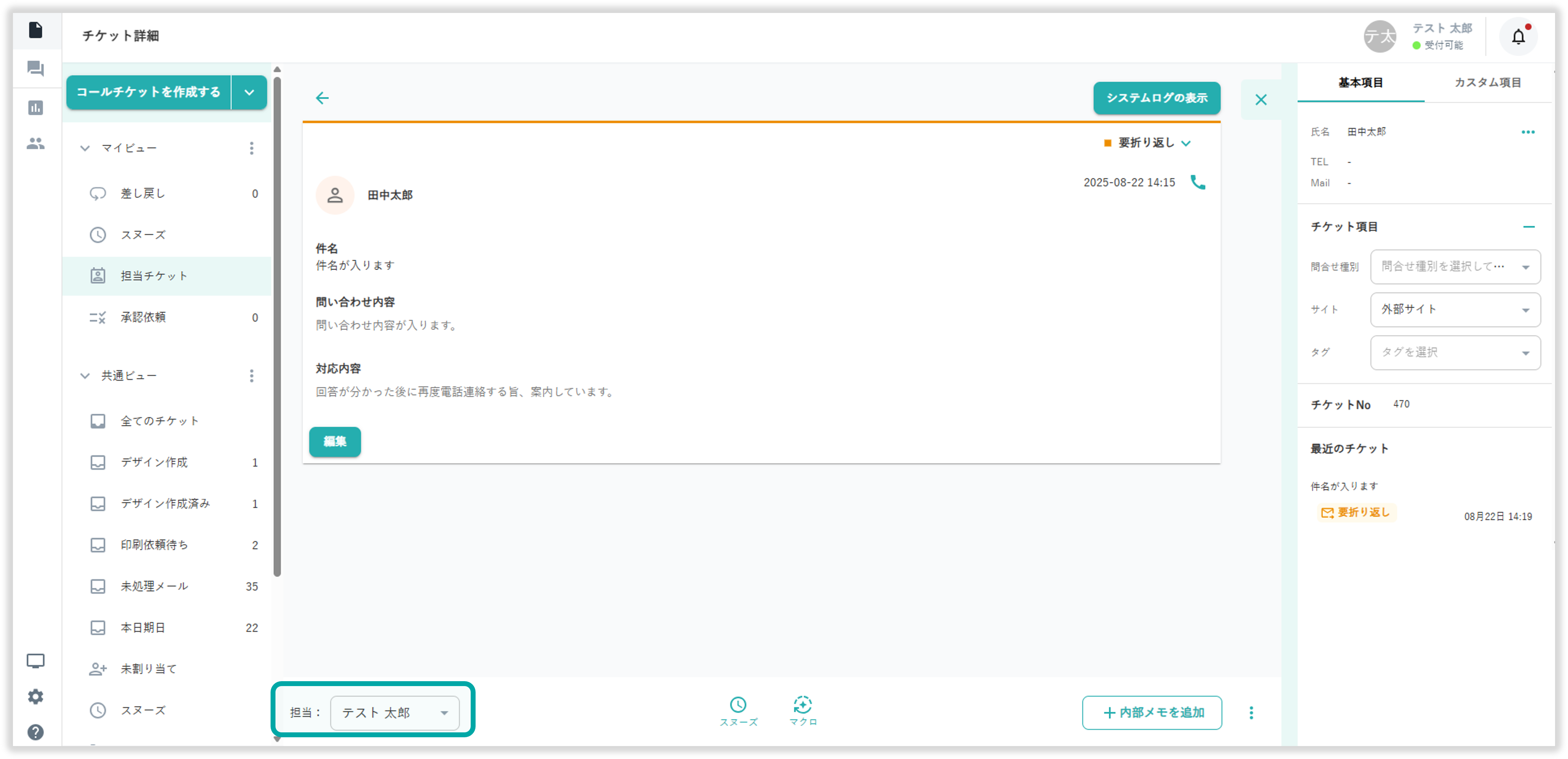Image resolution: width=1568 pixels, height=759 pixels.
Task: Open the 担当 assignee dropdown
Action: 394,713
